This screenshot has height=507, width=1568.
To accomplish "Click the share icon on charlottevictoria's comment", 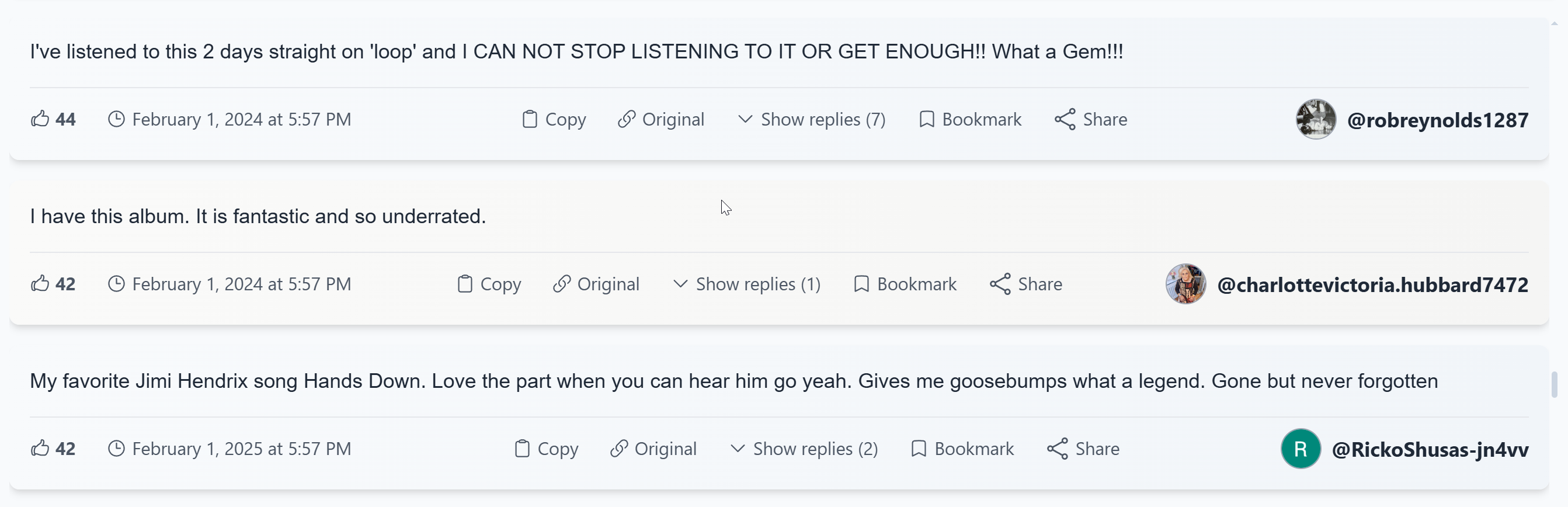I will (999, 284).
